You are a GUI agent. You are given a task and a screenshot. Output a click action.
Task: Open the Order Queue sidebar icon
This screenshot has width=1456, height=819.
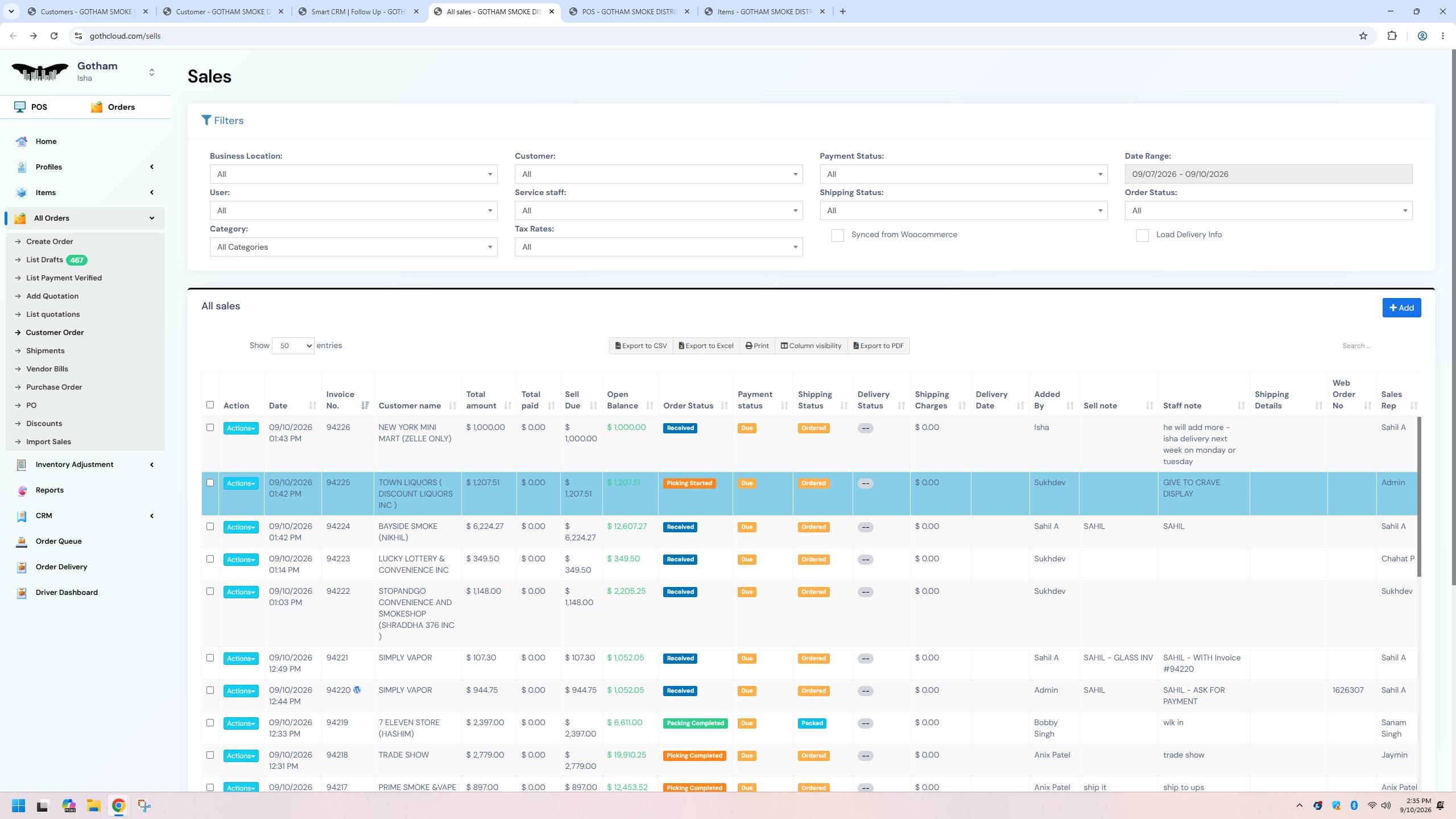click(22, 541)
